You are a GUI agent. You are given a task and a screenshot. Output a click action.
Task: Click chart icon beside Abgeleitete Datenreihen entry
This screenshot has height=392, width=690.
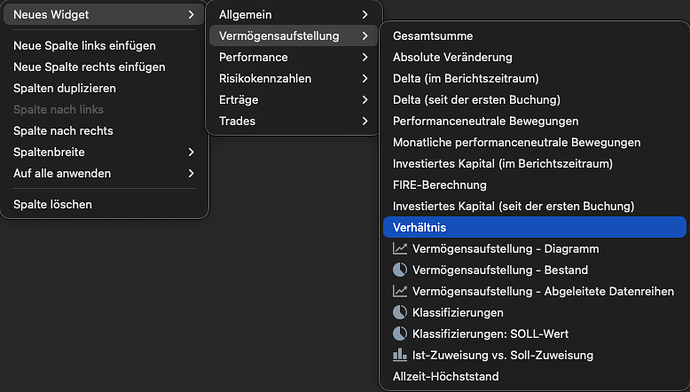coord(400,291)
